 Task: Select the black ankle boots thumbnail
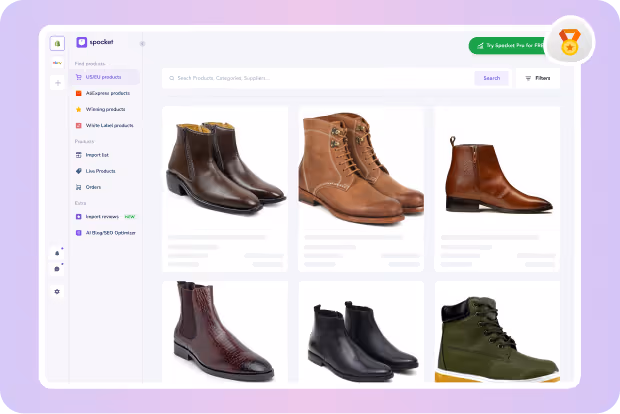[362, 341]
